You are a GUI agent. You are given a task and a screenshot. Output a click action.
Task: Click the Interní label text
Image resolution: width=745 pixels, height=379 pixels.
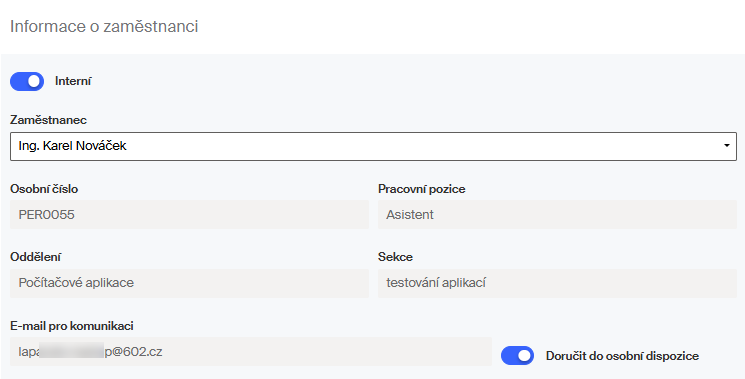pyautogui.click(x=73, y=81)
